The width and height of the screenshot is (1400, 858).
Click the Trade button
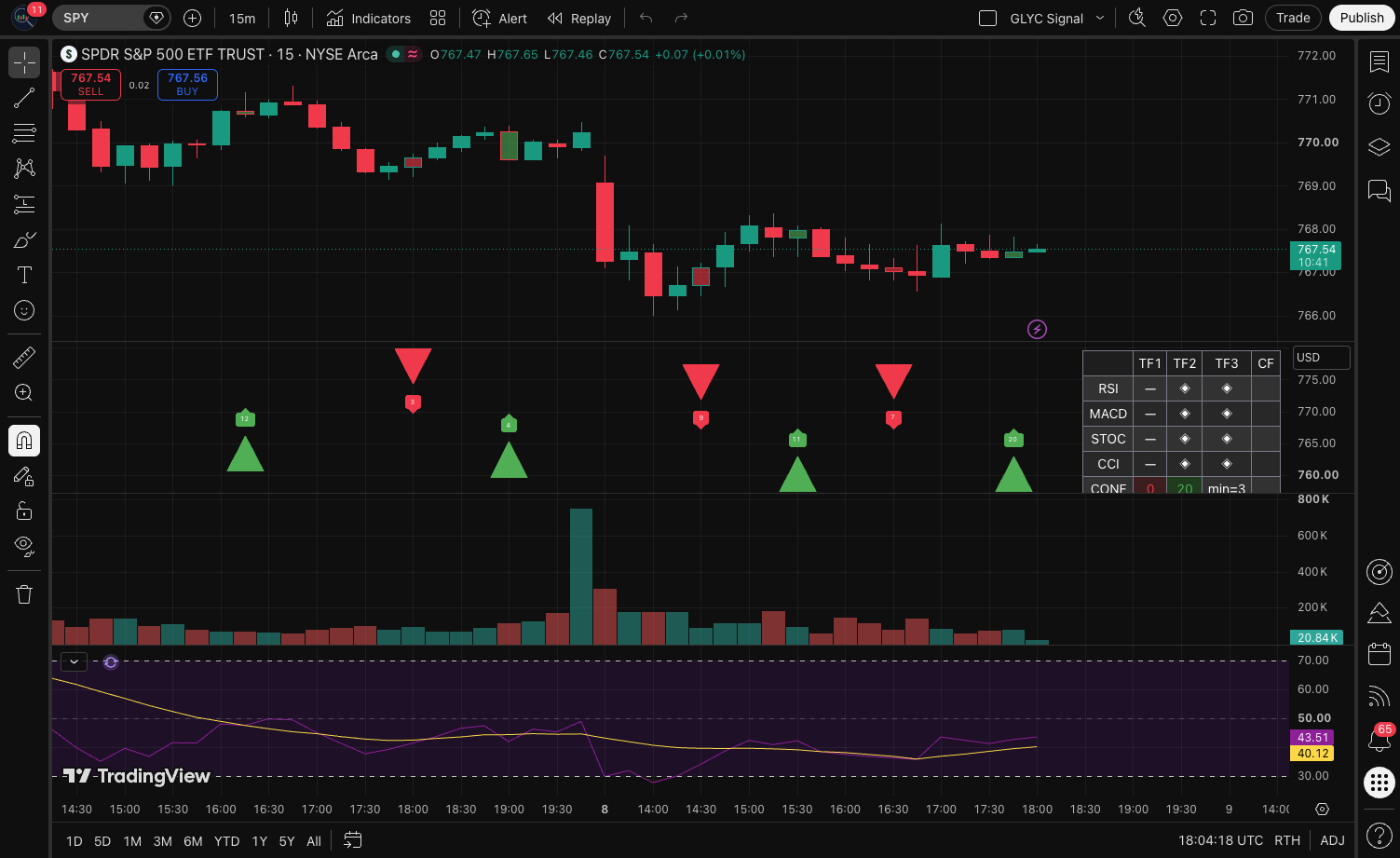point(1293,18)
